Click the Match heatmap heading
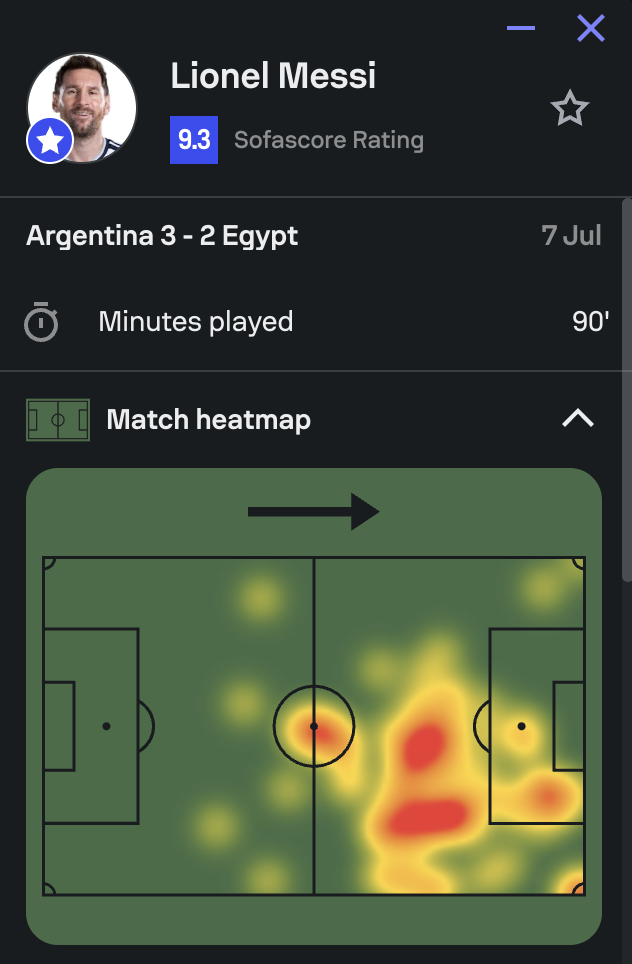632x964 pixels. click(208, 419)
